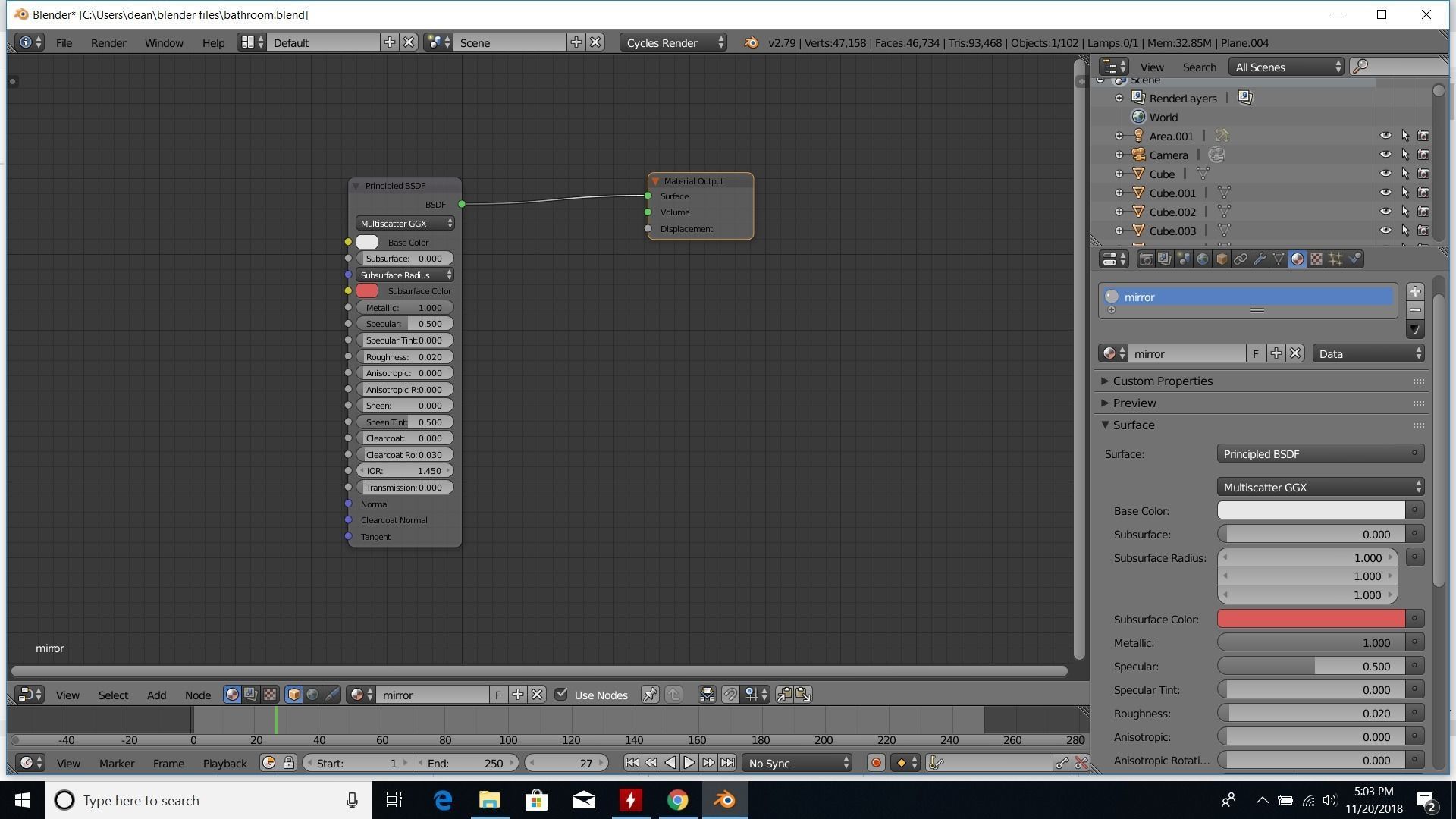Image resolution: width=1456 pixels, height=819 pixels.
Task: Open the Multiscatter GGX dropdown in node
Action: pos(405,224)
